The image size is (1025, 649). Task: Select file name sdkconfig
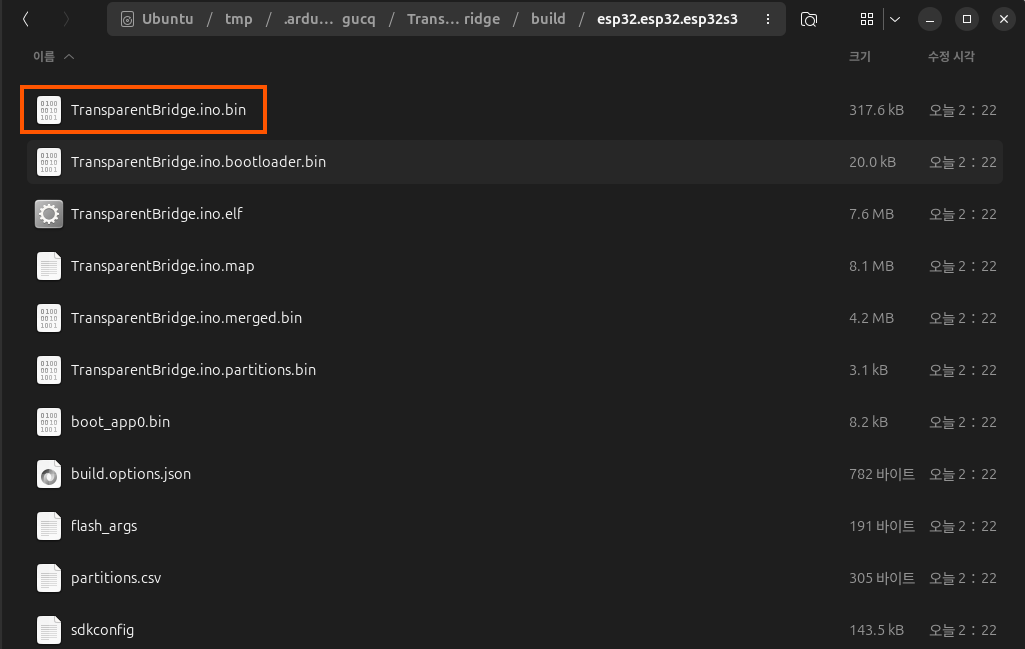[102, 630]
